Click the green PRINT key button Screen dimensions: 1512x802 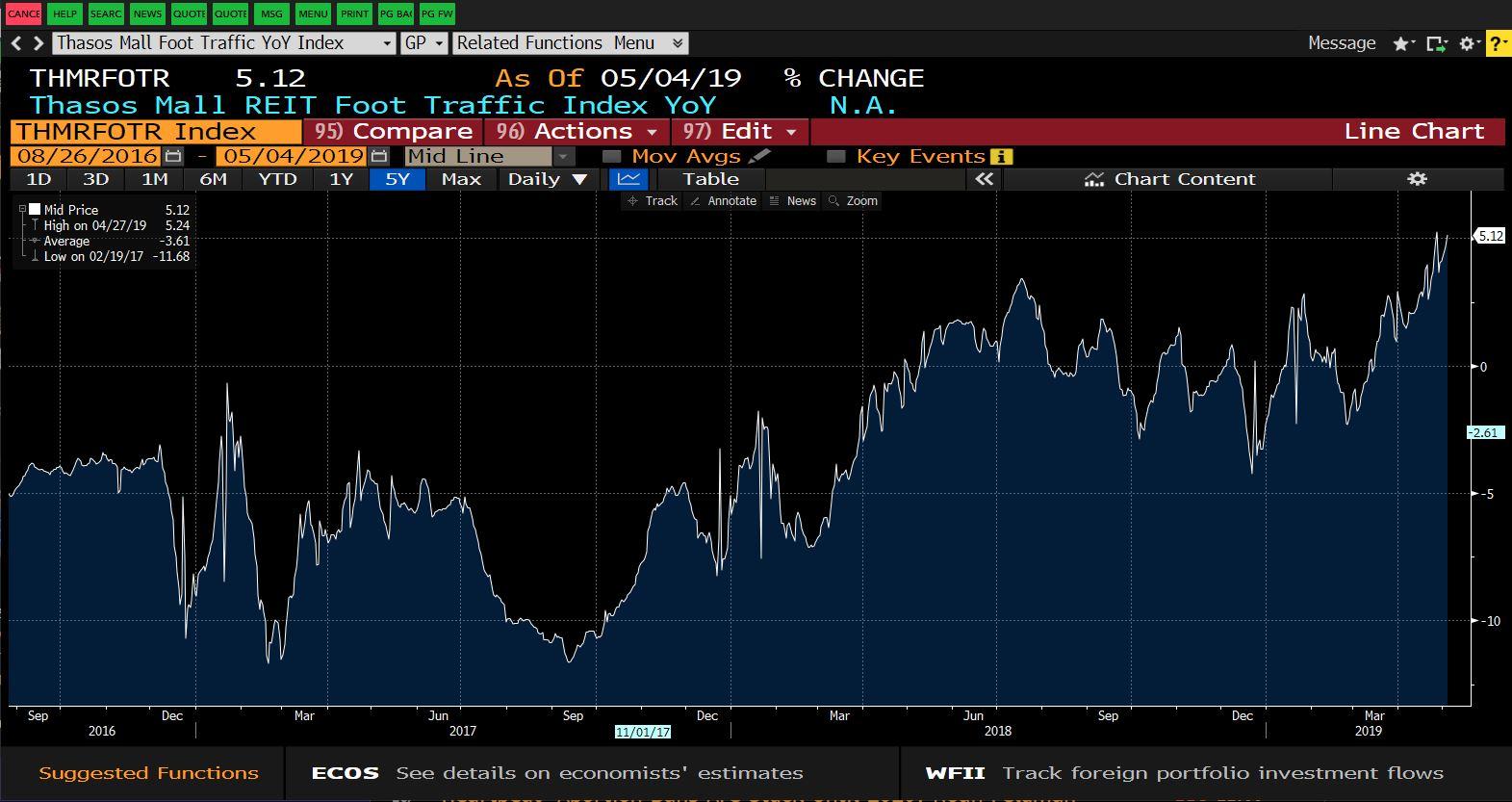click(354, 13)
